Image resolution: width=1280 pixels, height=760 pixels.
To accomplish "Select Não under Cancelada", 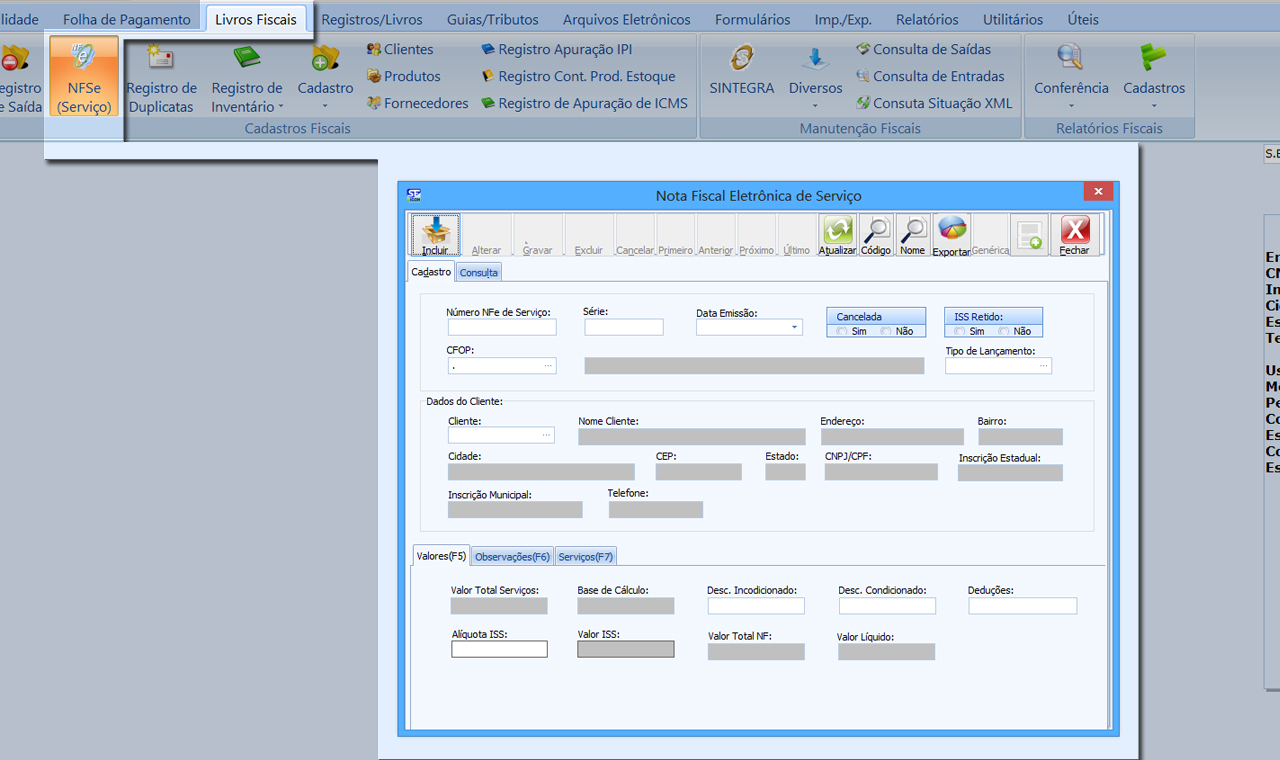I will pyautogui.click(x=888, y=331).
